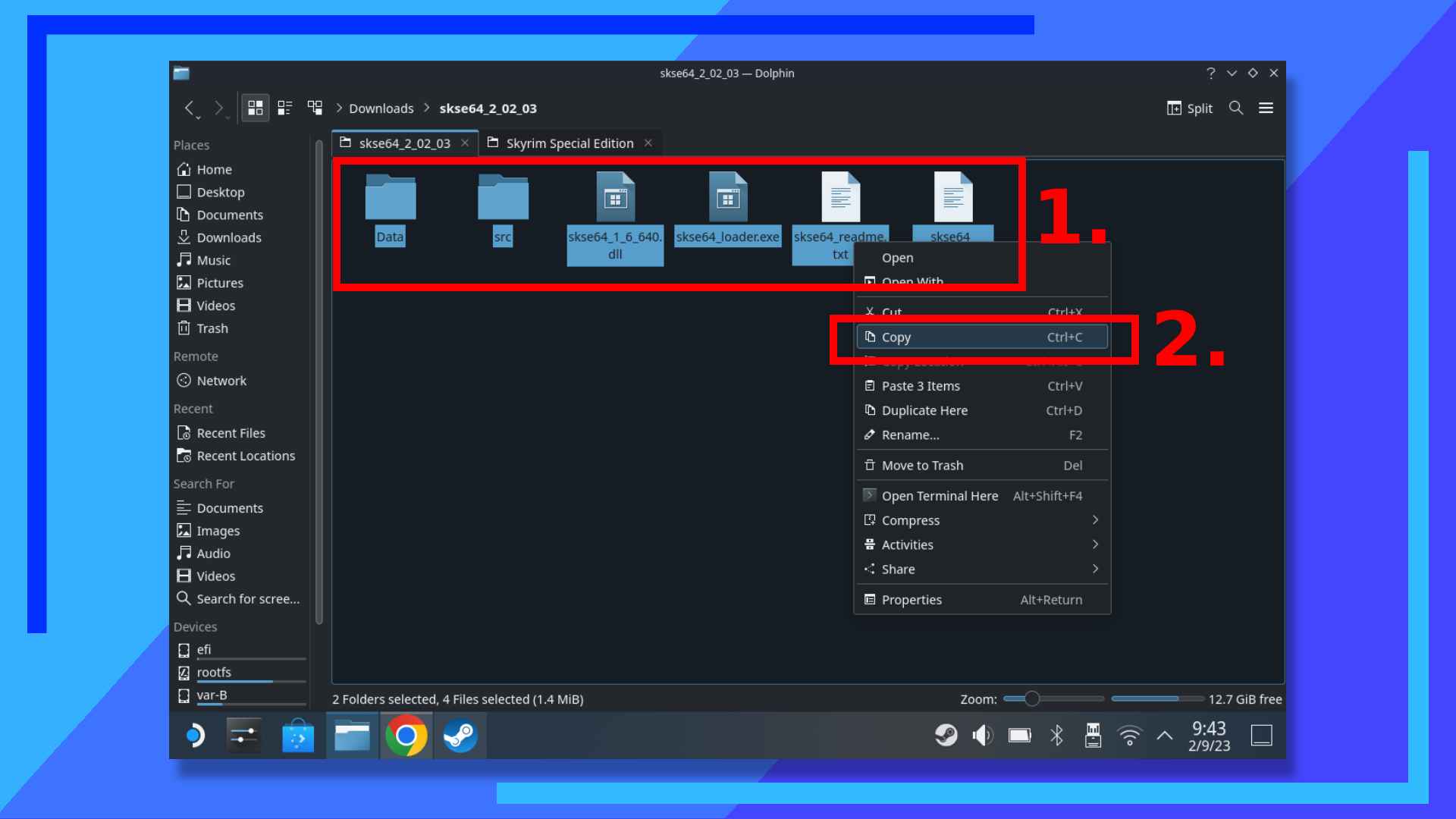Click the Search magnifier icon in toolbar
Viewport: 1456px width, 819px height.
pos(1236,108)
